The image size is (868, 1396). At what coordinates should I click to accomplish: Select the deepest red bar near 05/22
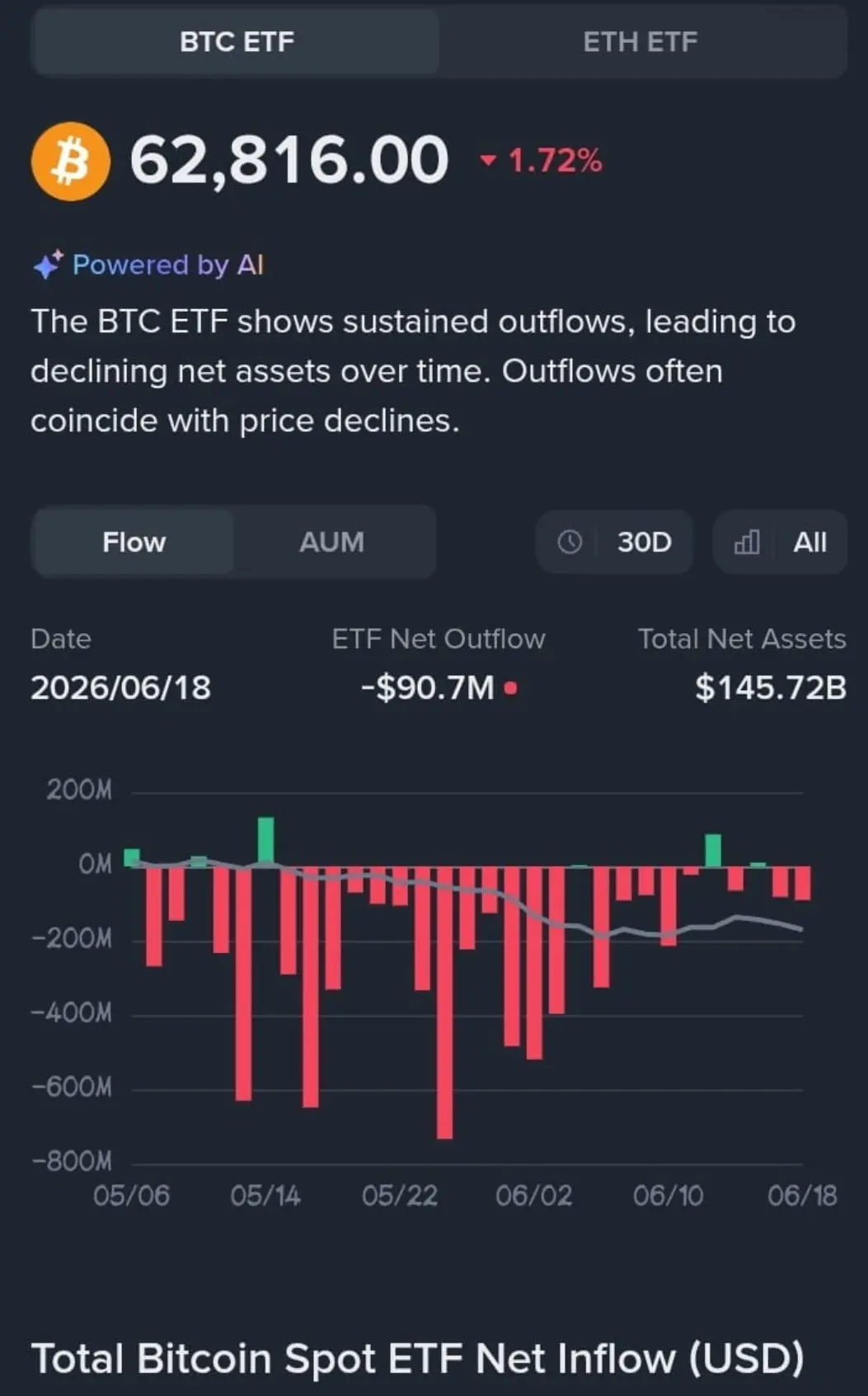(444, 1002)
